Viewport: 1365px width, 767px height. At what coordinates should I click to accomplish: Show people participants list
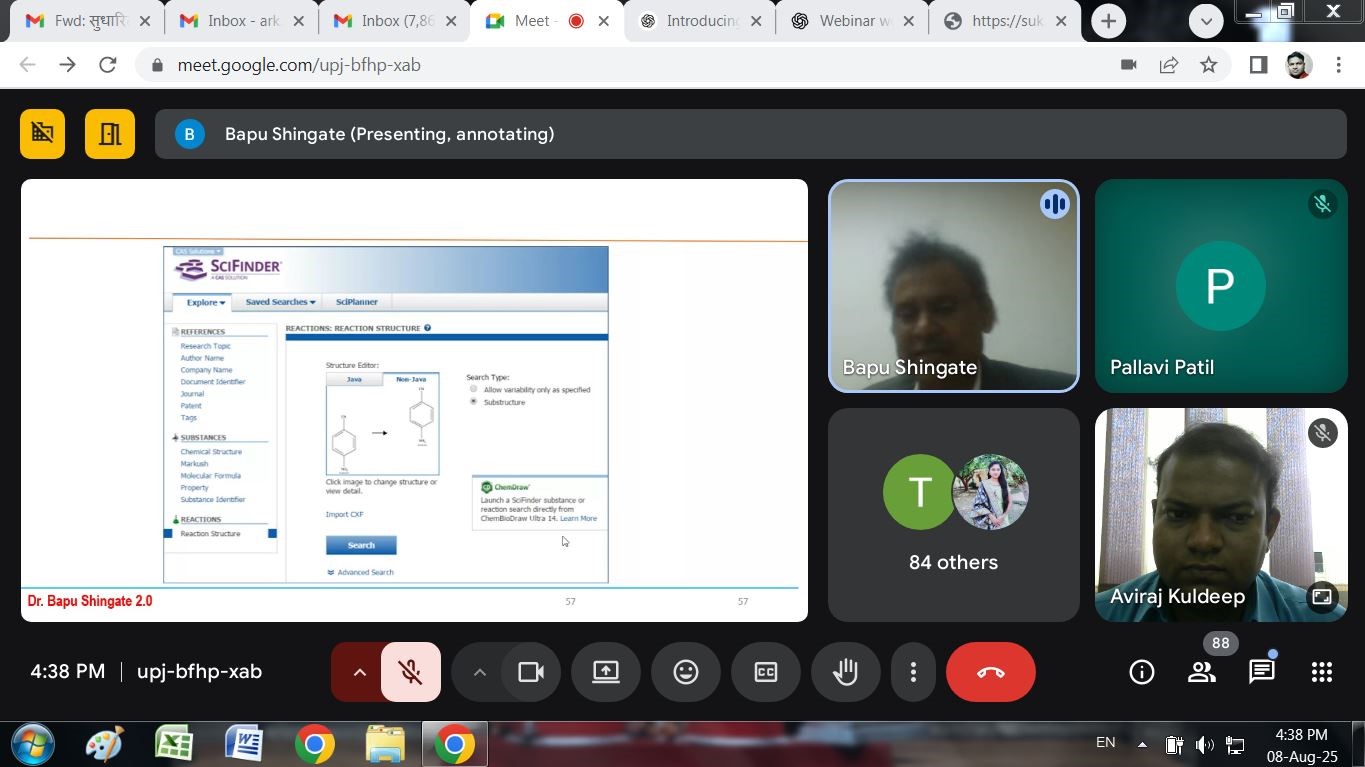click(1201, 672)
